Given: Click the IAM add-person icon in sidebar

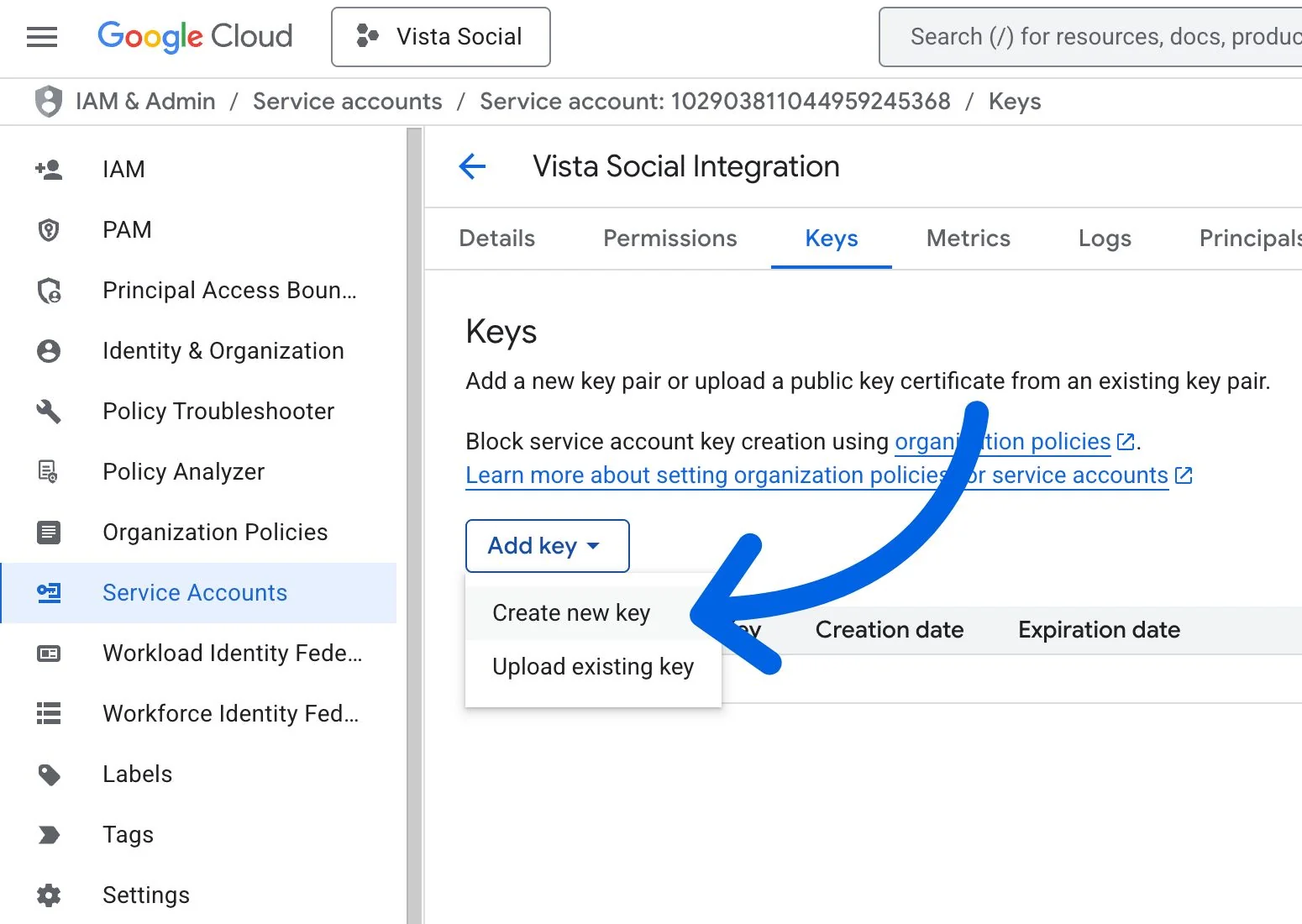Looking at the screenshot, I should tap(49, 170).
